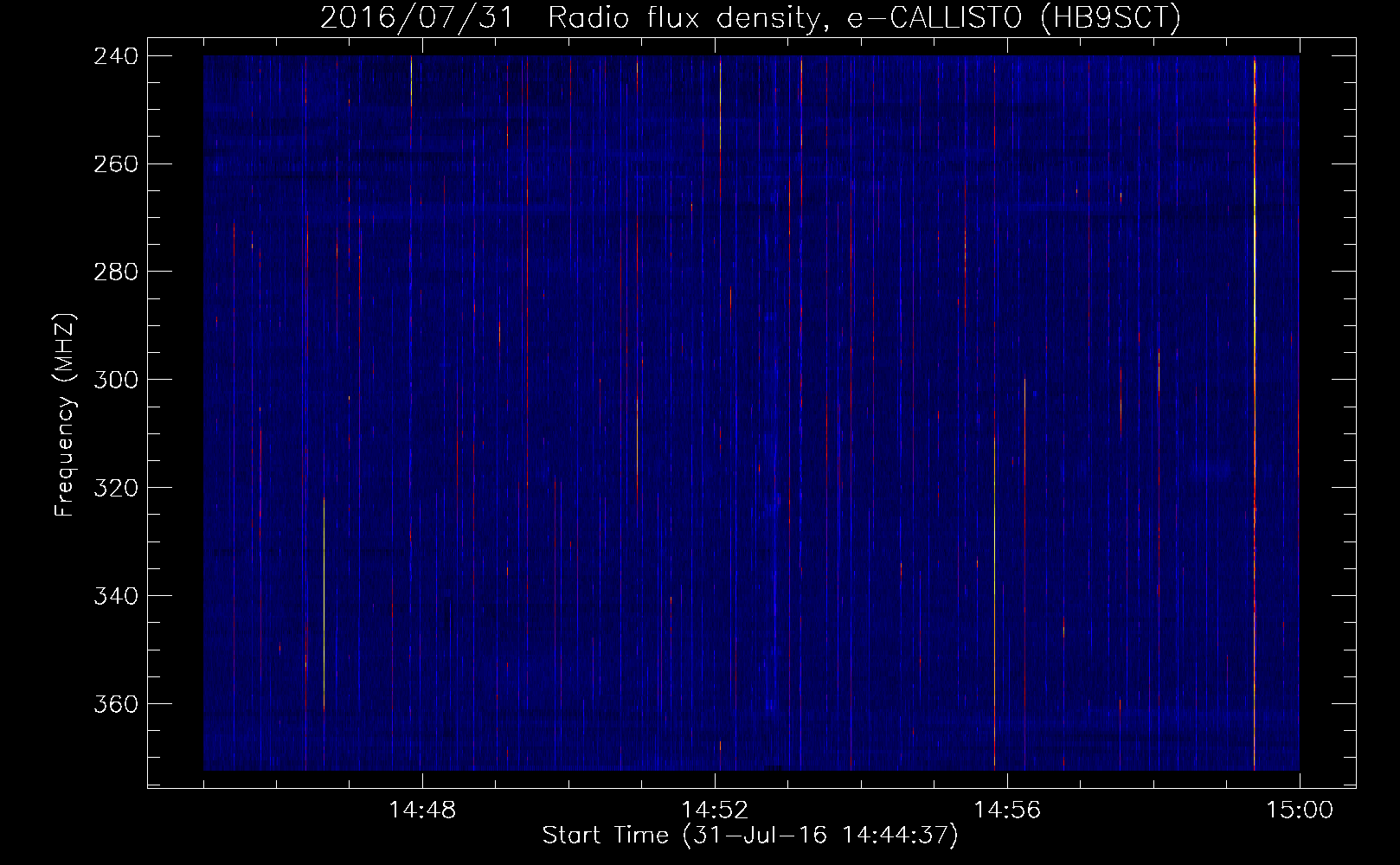Click the 14:56 time tick label
Screen dimensions: 1400x865
point(1007,811)
